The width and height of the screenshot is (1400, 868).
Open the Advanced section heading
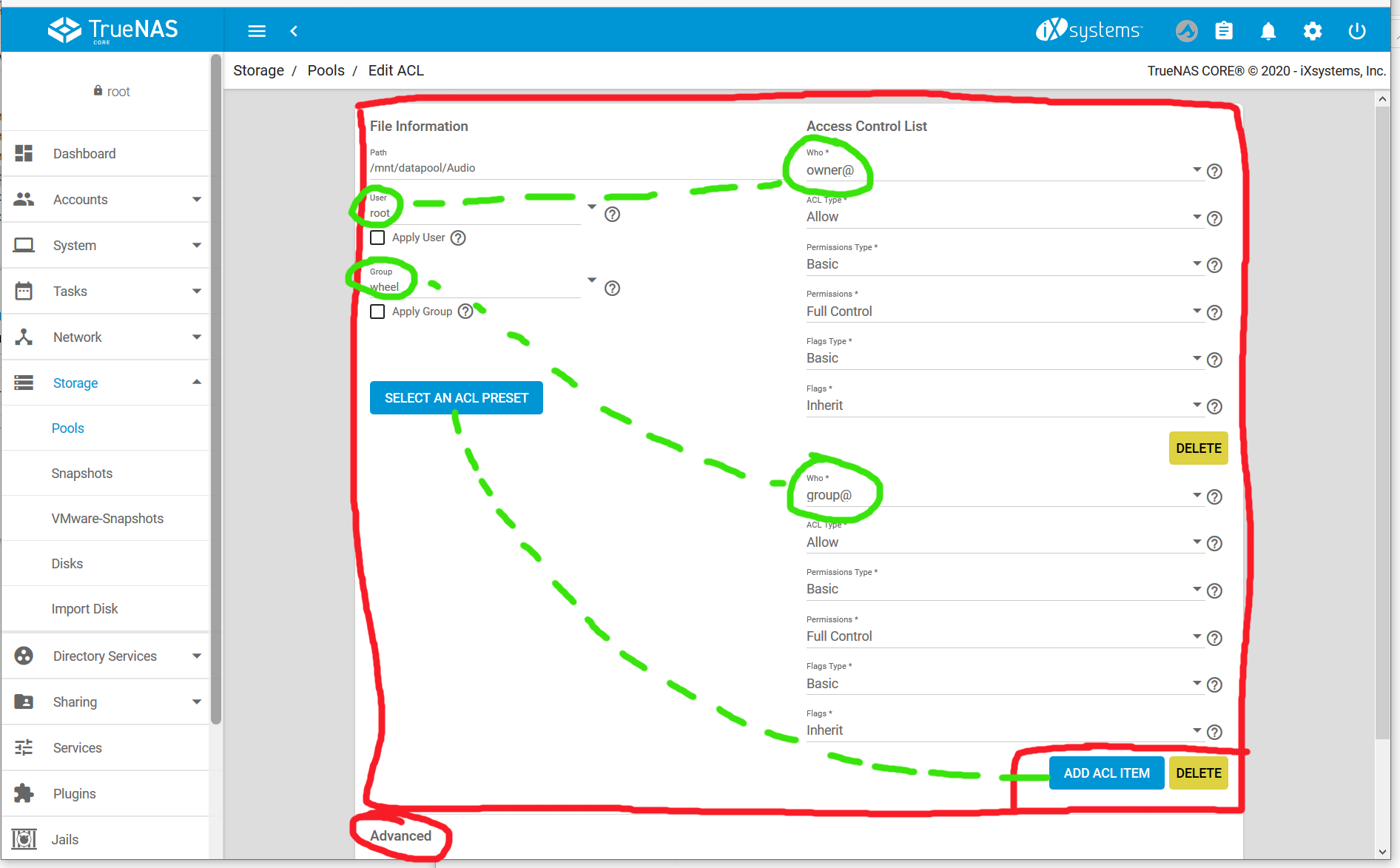tap(400, 836)
